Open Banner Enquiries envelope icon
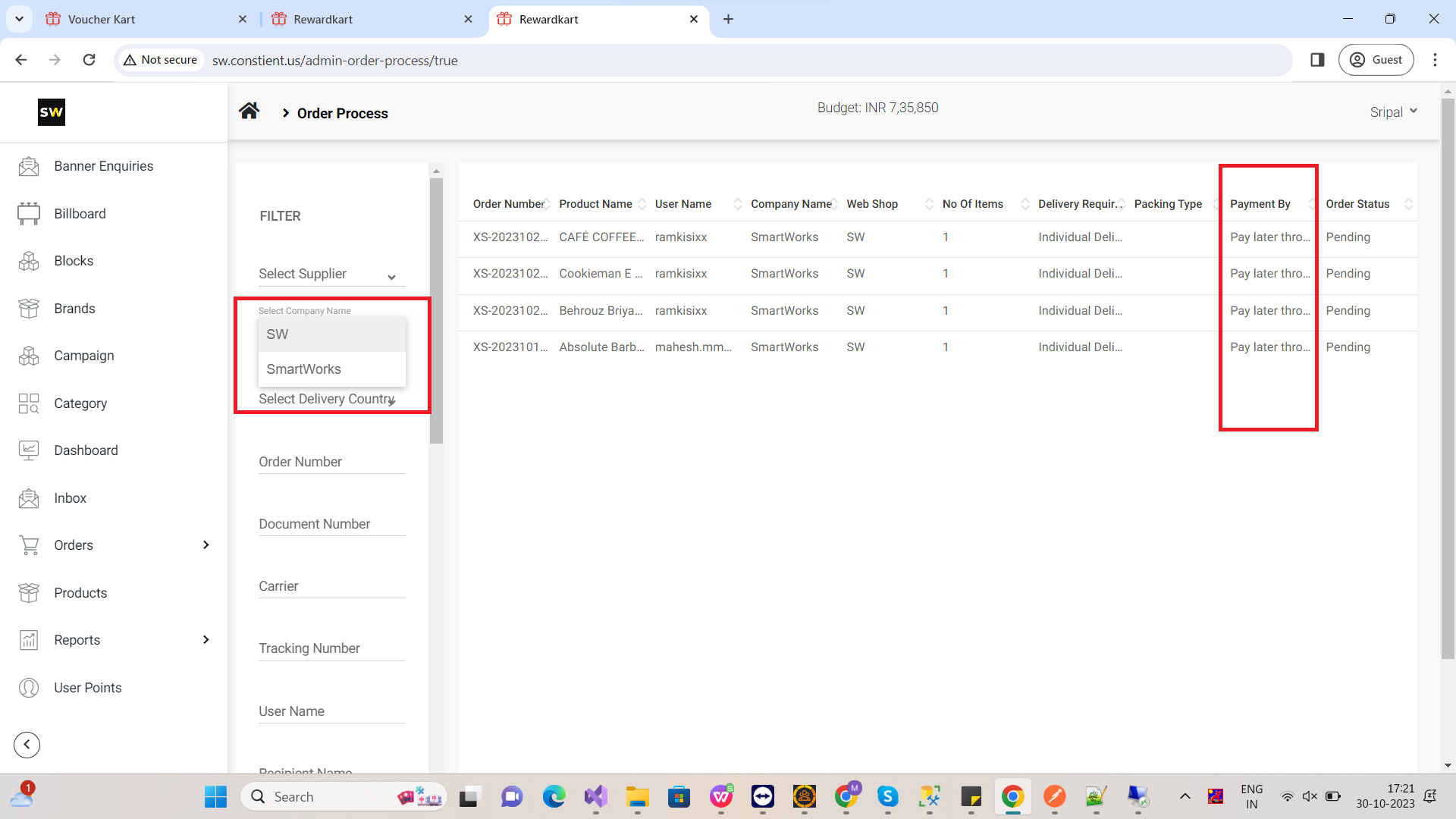The width and height of the screenshot is (1456, 819). tap(29, 166)
